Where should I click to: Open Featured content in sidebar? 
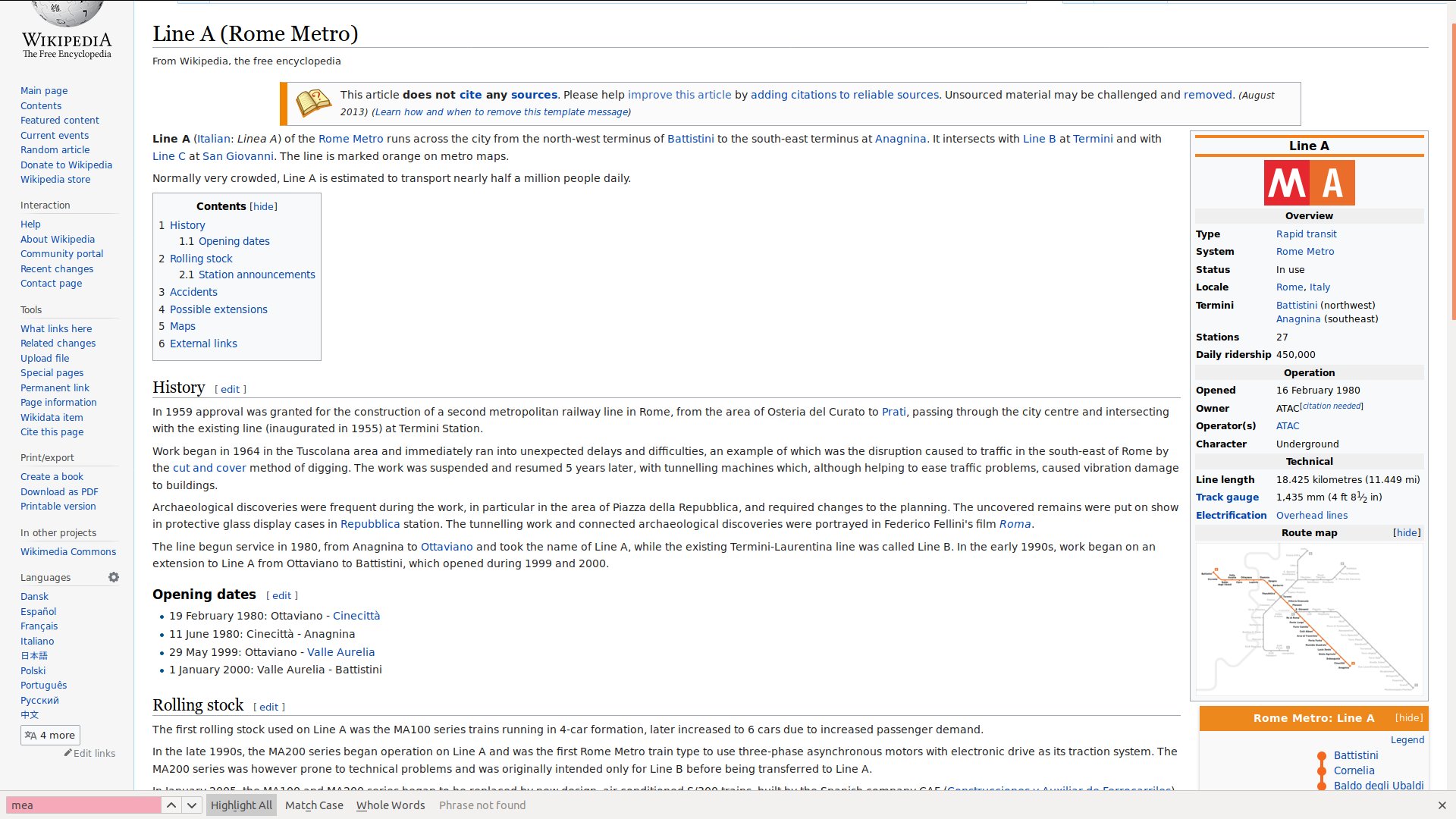pos(60,121)
